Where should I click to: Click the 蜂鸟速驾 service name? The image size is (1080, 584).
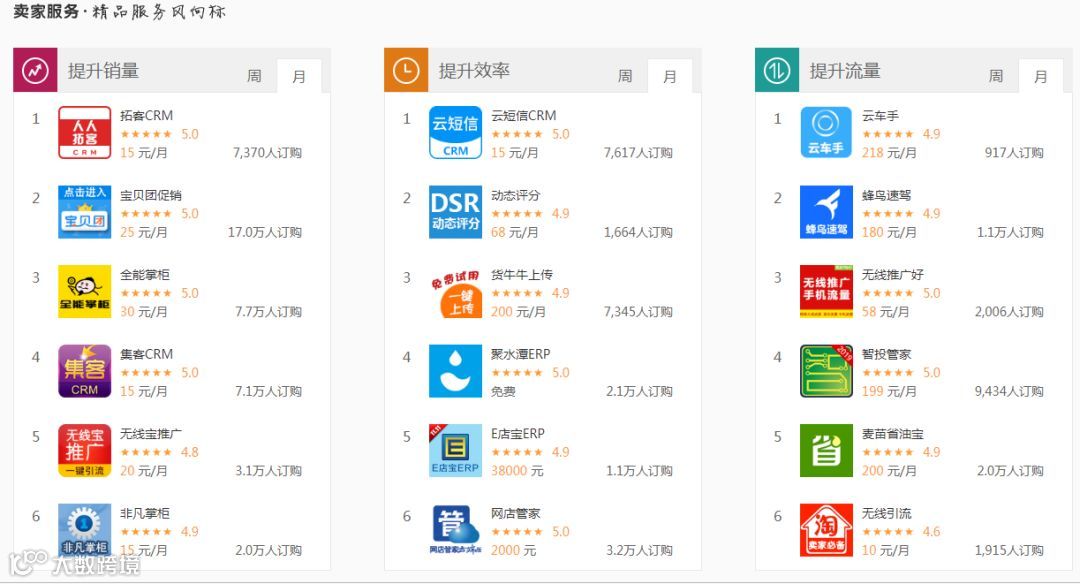coord(886,196)
